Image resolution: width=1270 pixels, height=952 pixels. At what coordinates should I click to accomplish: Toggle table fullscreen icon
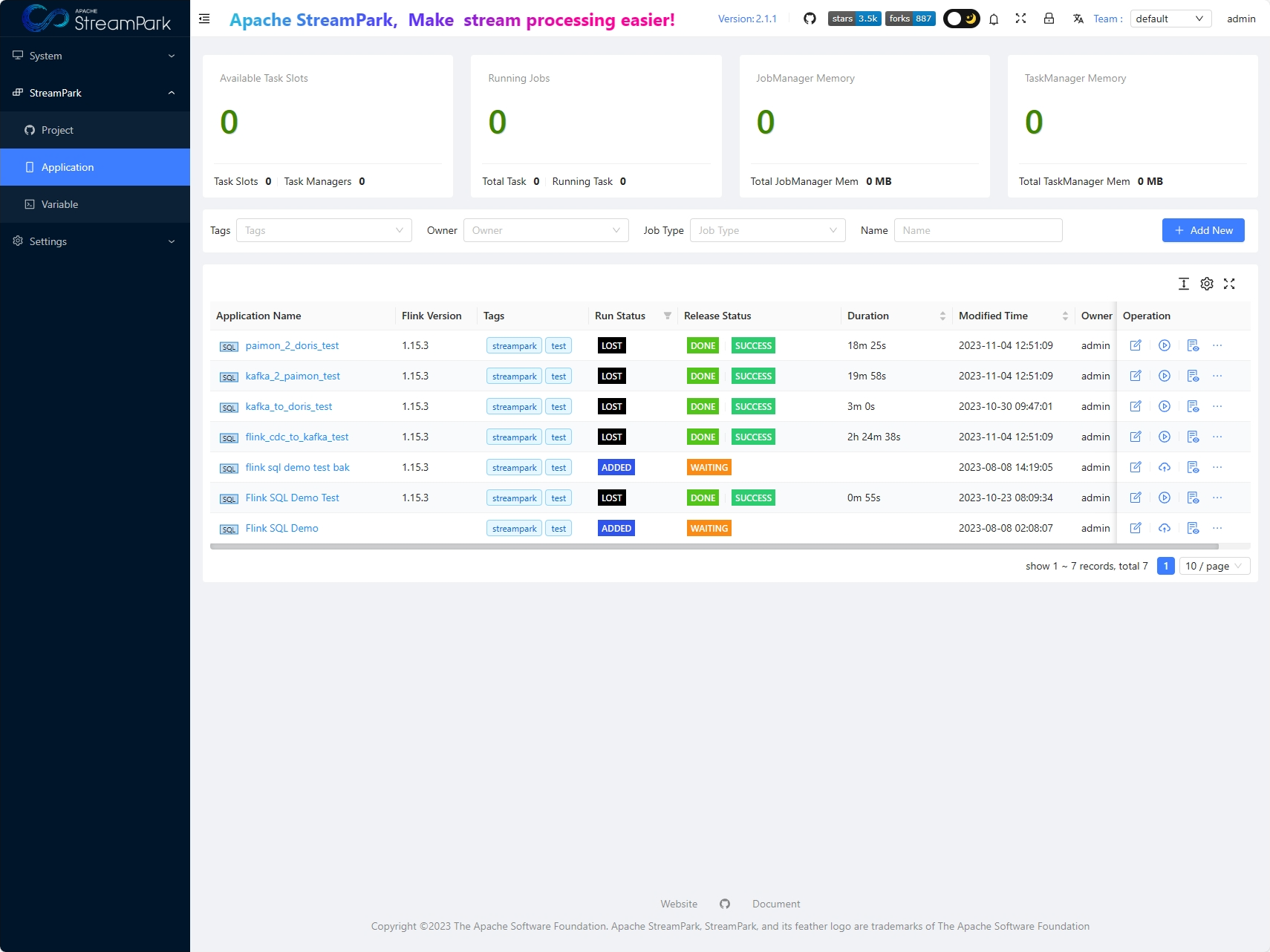[x=1229, y=284]
